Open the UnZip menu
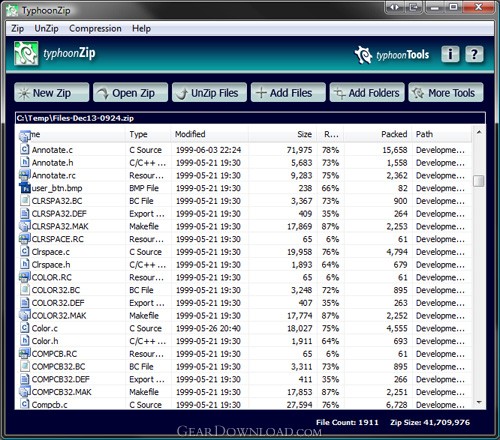500x440 pixels. (46, 29)
